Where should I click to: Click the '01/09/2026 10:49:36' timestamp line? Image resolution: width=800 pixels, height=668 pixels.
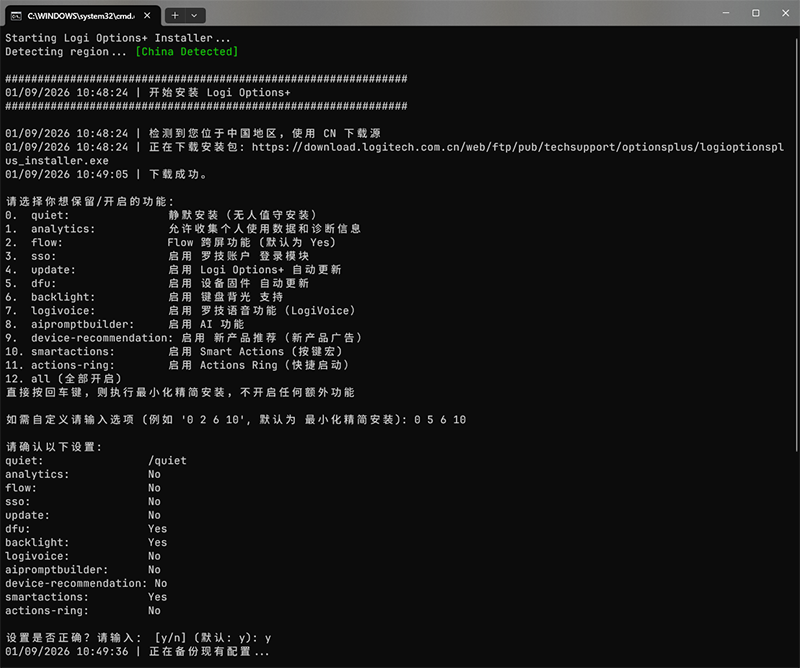point(137,652)
